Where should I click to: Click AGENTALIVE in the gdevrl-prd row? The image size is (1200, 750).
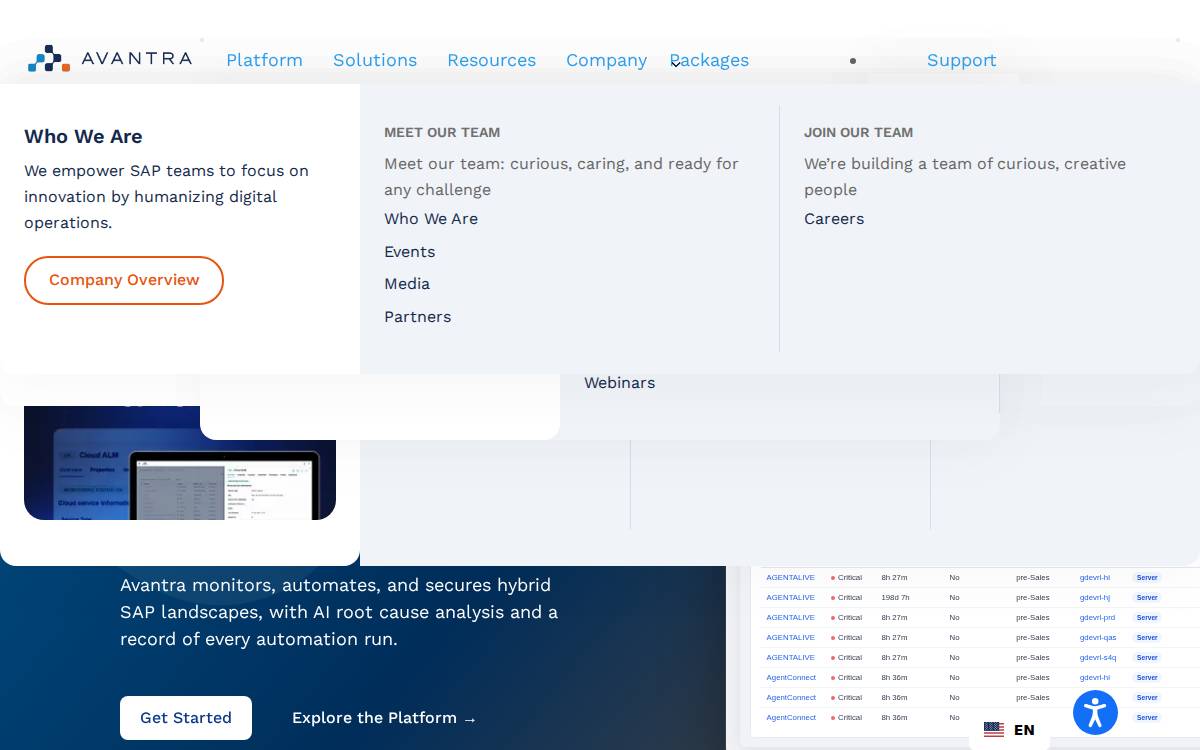790,617
